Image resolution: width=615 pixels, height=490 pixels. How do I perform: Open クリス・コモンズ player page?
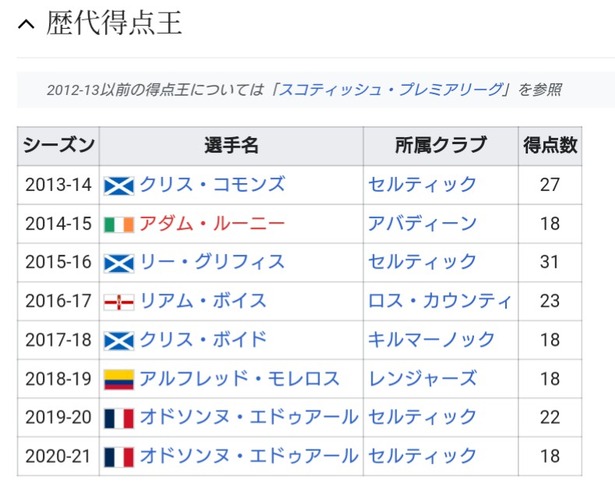212,184
